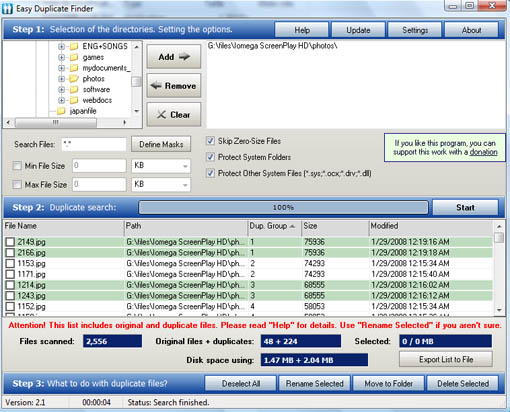This screenshot has width=510, height=412.
Task: Click the Easy Duplicate Finder title bar icon
Action: 7,8
